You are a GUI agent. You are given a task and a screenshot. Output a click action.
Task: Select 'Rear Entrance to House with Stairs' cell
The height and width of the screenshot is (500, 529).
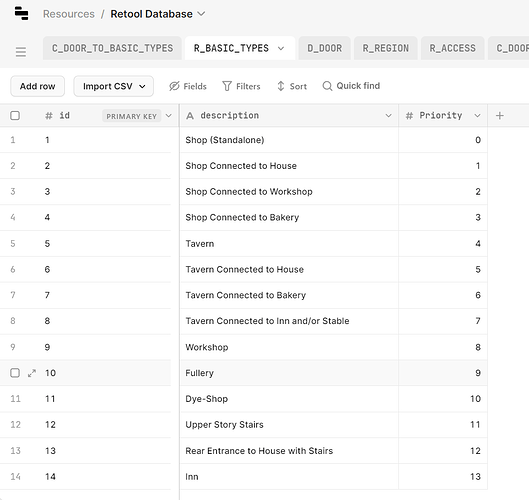click(x=289, y=450)
